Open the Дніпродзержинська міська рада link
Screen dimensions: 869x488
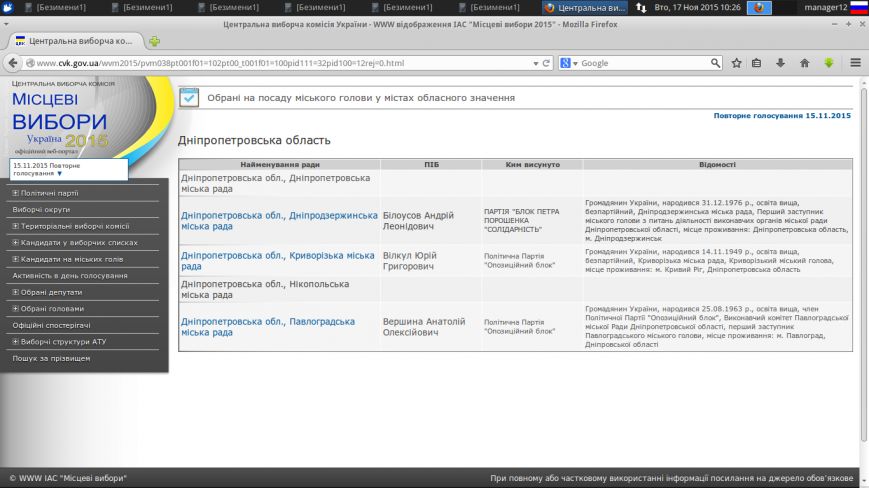coord(279,220)
